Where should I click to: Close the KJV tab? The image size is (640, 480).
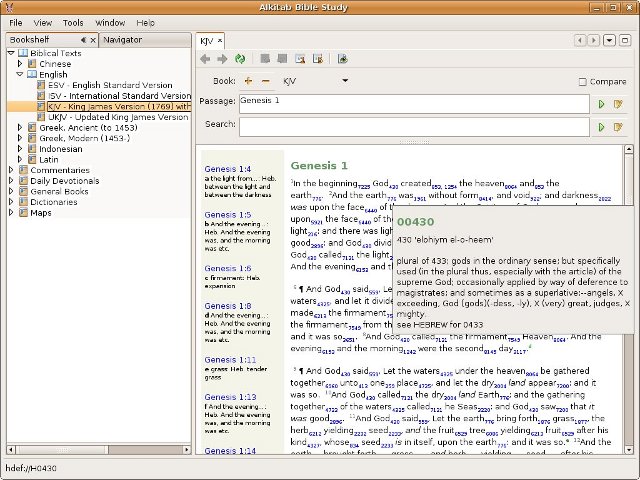220,40
